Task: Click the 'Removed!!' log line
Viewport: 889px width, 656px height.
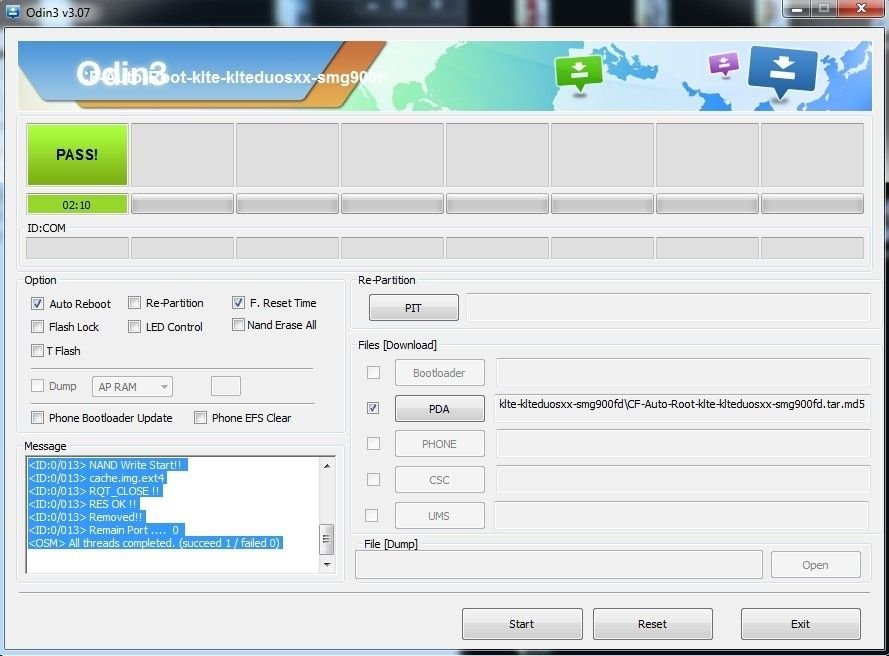Action: (86, 517)
